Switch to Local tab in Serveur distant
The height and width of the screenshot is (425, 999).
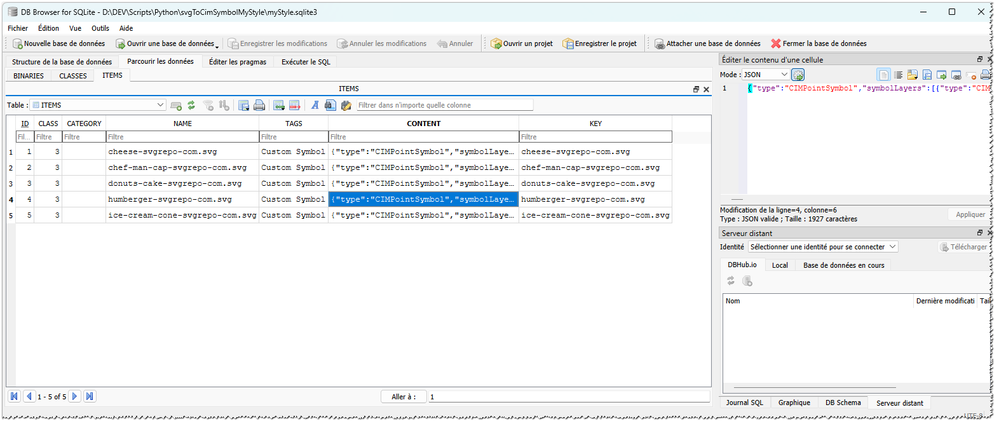pyautogui.click(x=780, y=265)
